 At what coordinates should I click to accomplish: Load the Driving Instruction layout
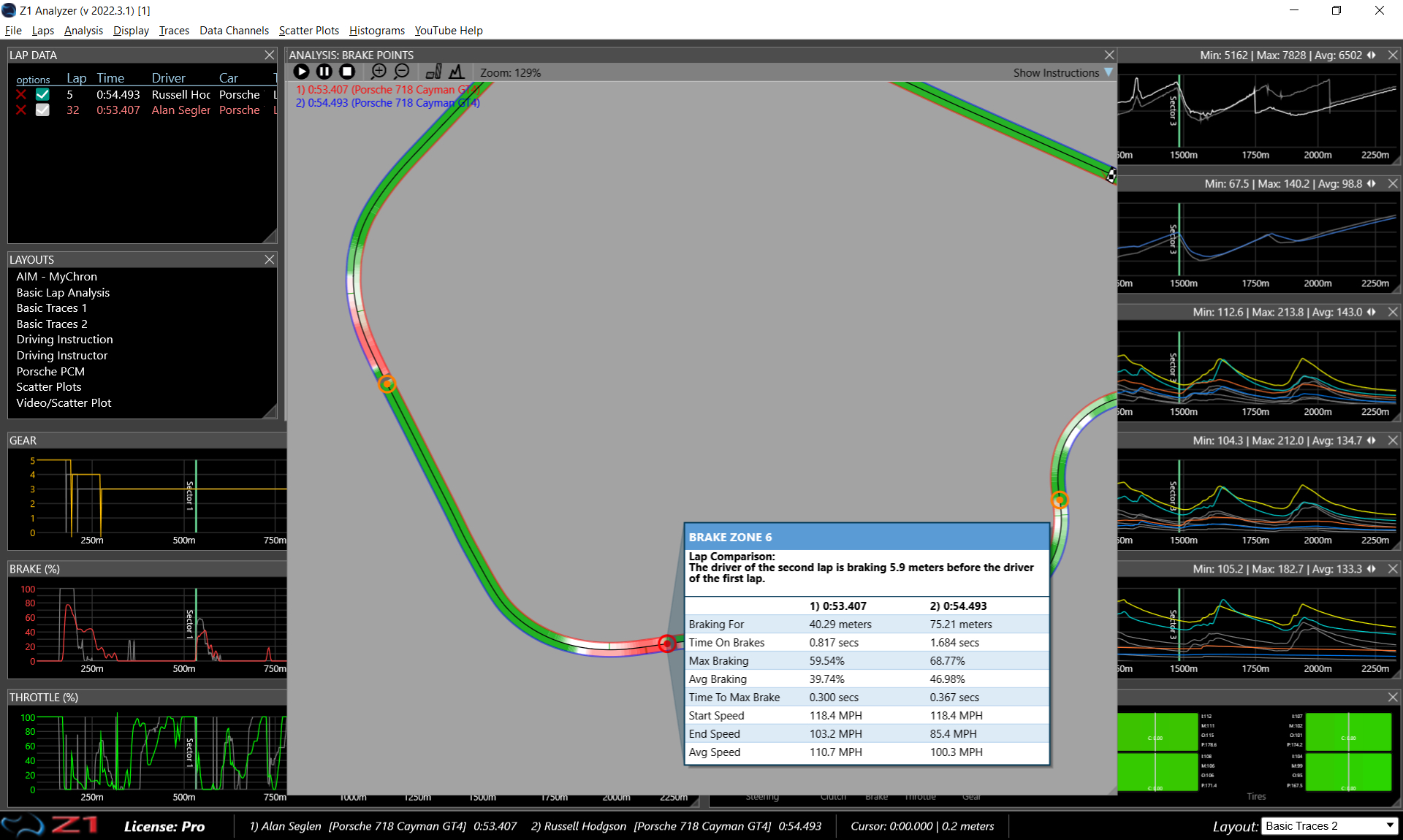coord(64,339)
